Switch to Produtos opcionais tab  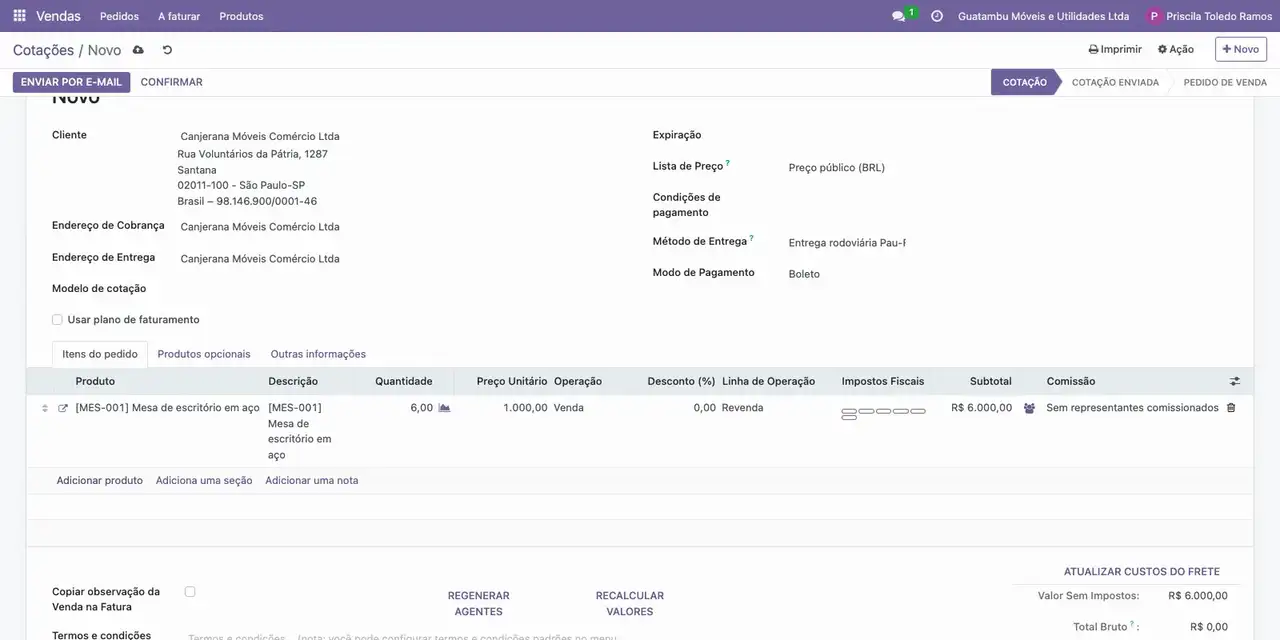(204, 354)
